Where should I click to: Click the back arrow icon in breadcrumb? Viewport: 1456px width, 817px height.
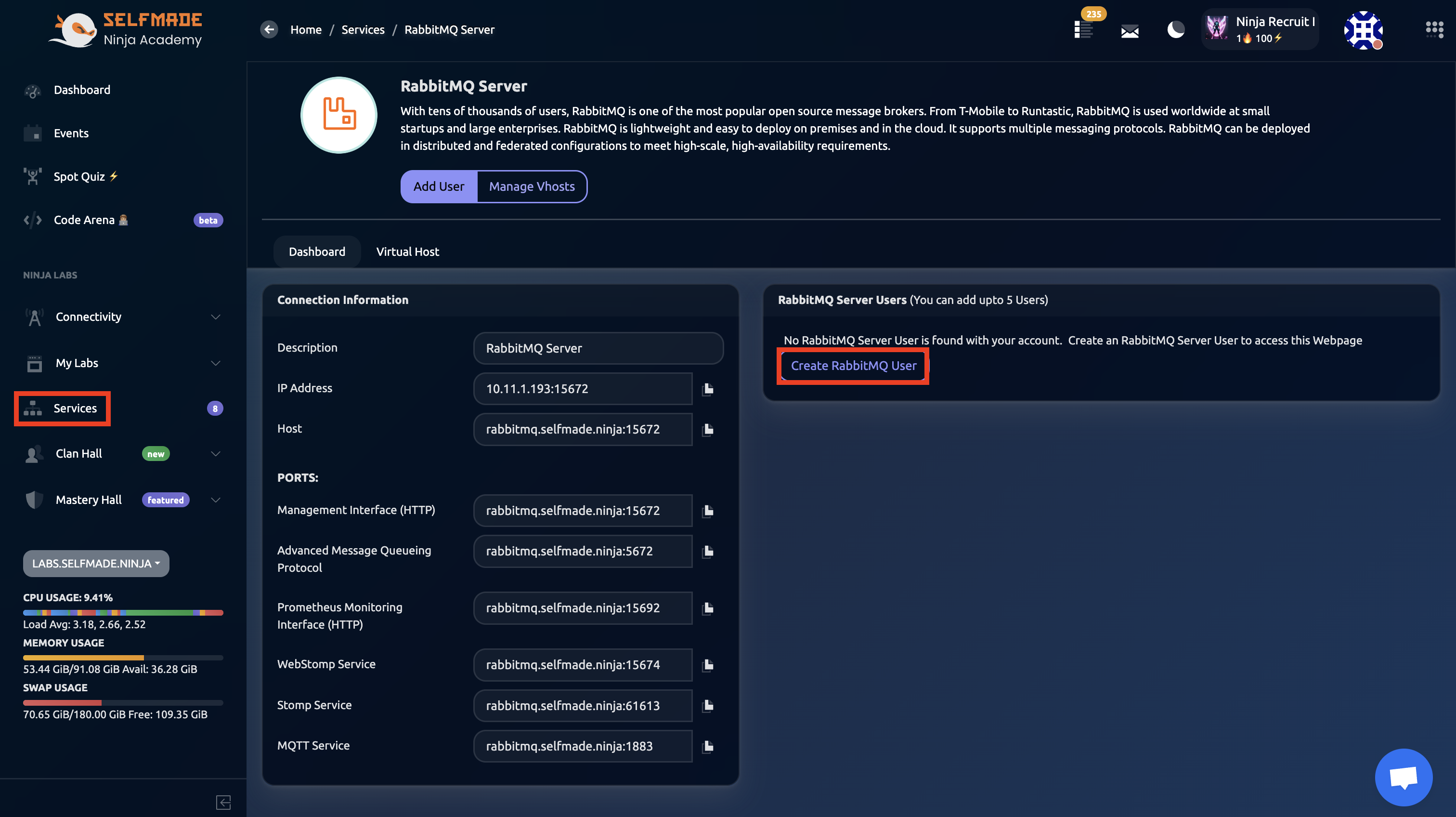pos(269,29)
